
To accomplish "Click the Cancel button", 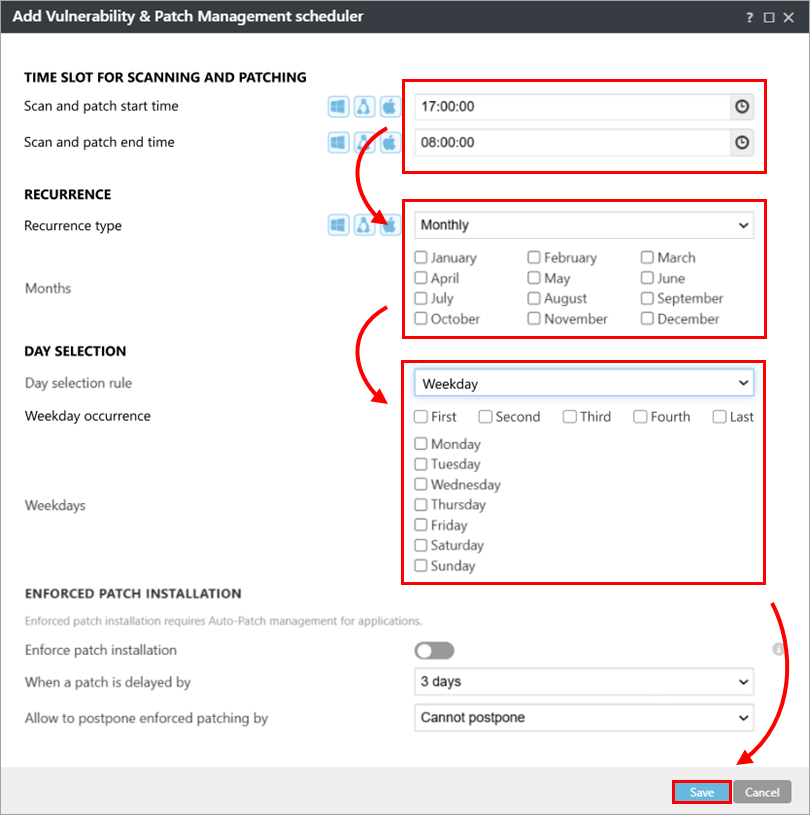I will (762, 792).
